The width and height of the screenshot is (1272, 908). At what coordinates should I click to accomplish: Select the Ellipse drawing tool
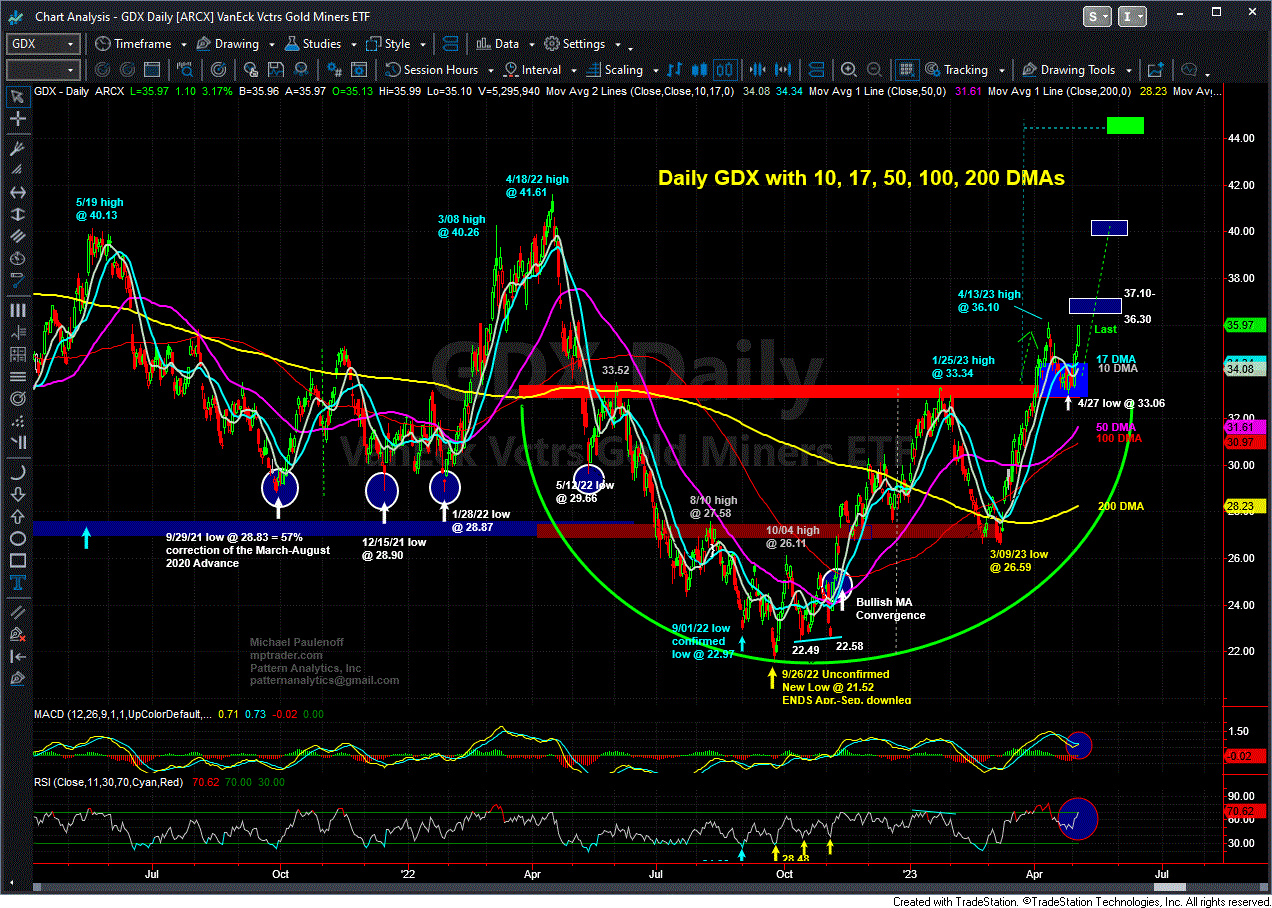[x=18, y=538]
